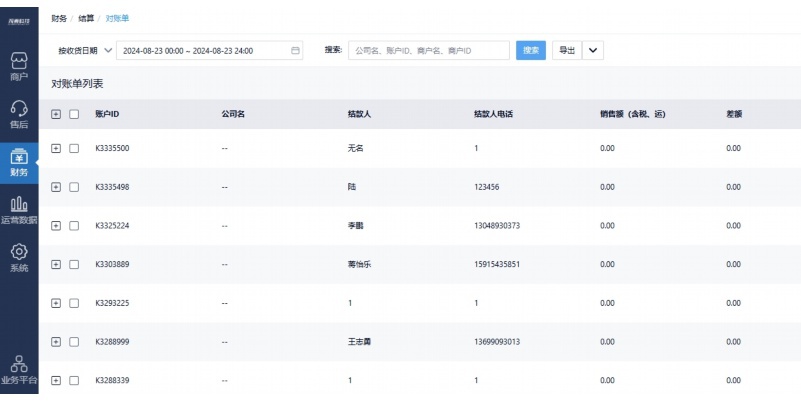Tick the select-all checkbox in table header
This screenshot has width=801, height=401.
(74, 114)
